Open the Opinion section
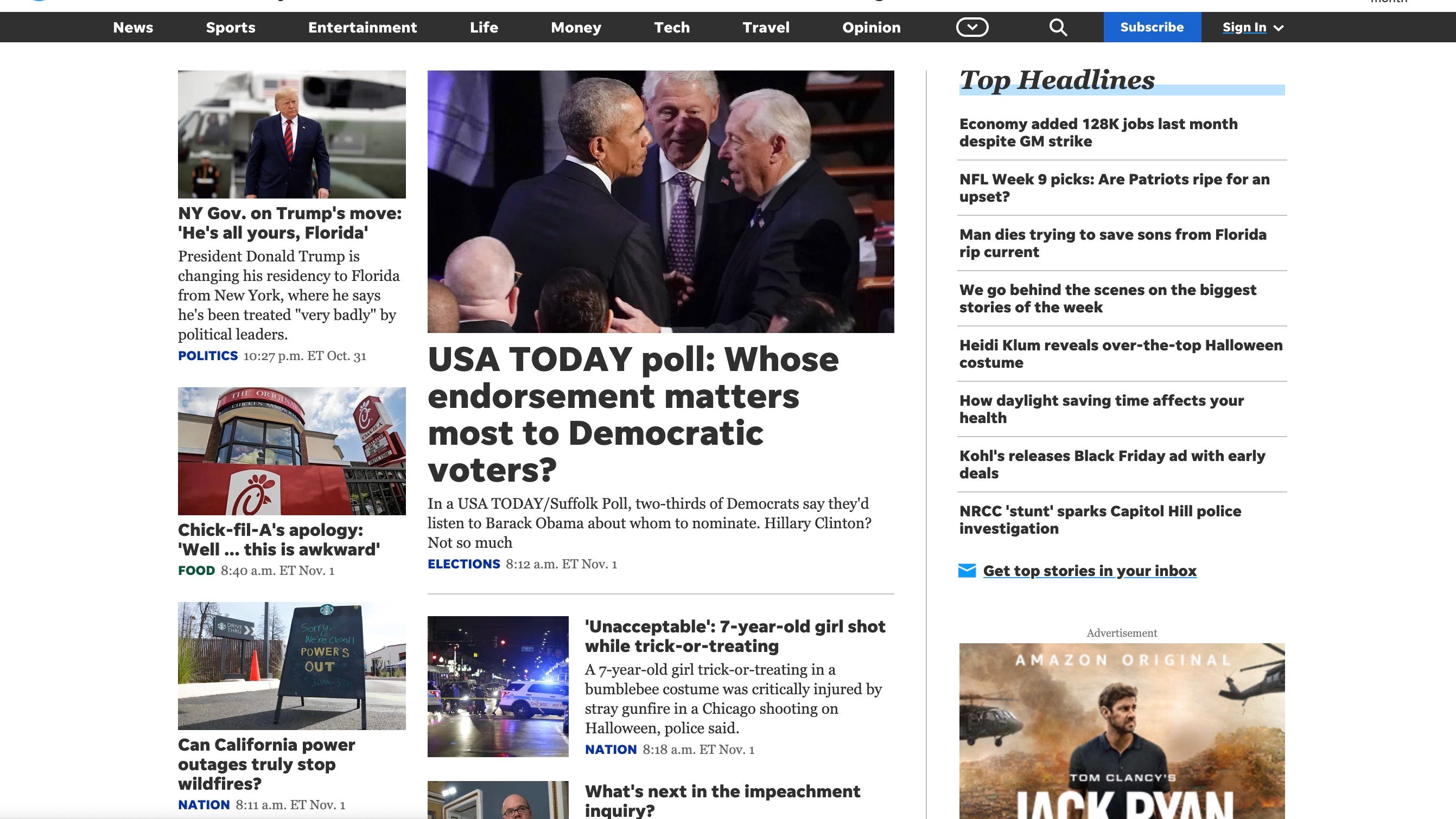This screenshot has width=1456, height=819. [870, 27]
